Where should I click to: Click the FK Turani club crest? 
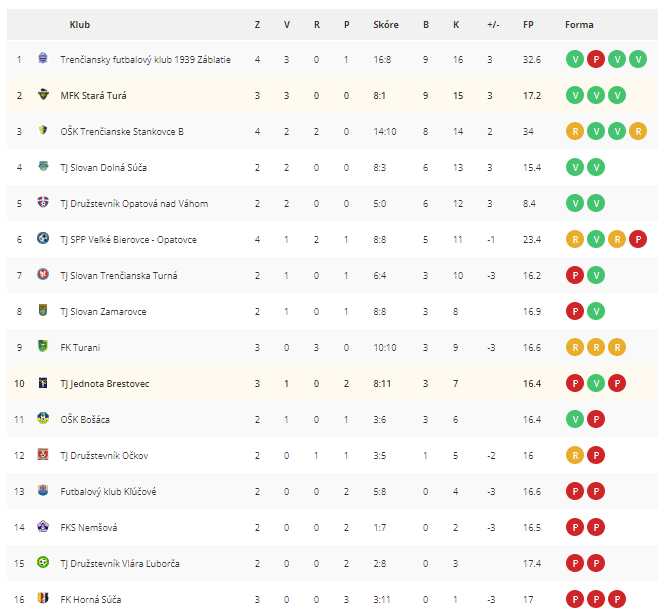[x=43, y=346]
